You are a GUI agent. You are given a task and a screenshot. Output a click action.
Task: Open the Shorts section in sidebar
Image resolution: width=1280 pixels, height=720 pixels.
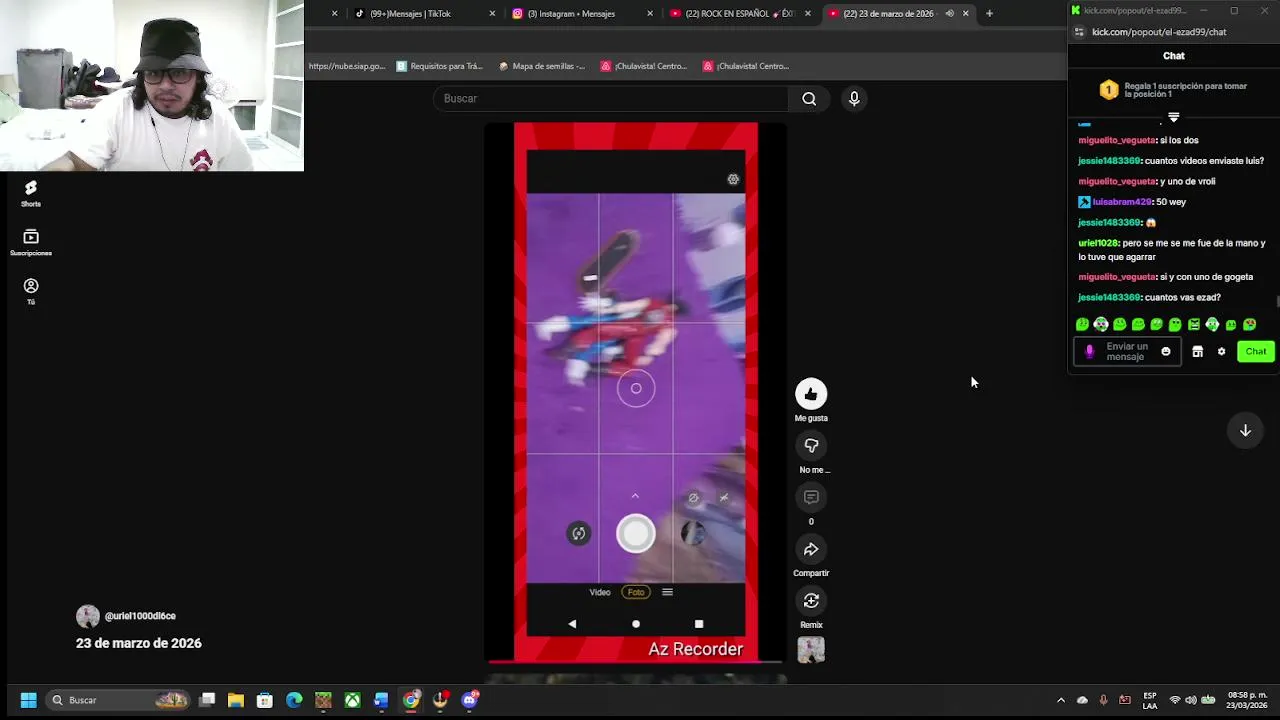pyautogui.click(x=31, y=193)
